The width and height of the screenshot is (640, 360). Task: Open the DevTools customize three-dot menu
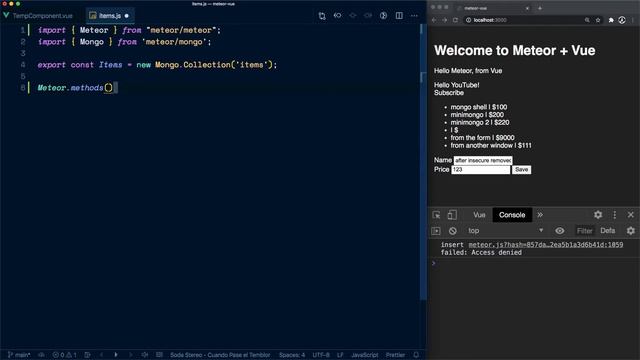pos(615,215)
